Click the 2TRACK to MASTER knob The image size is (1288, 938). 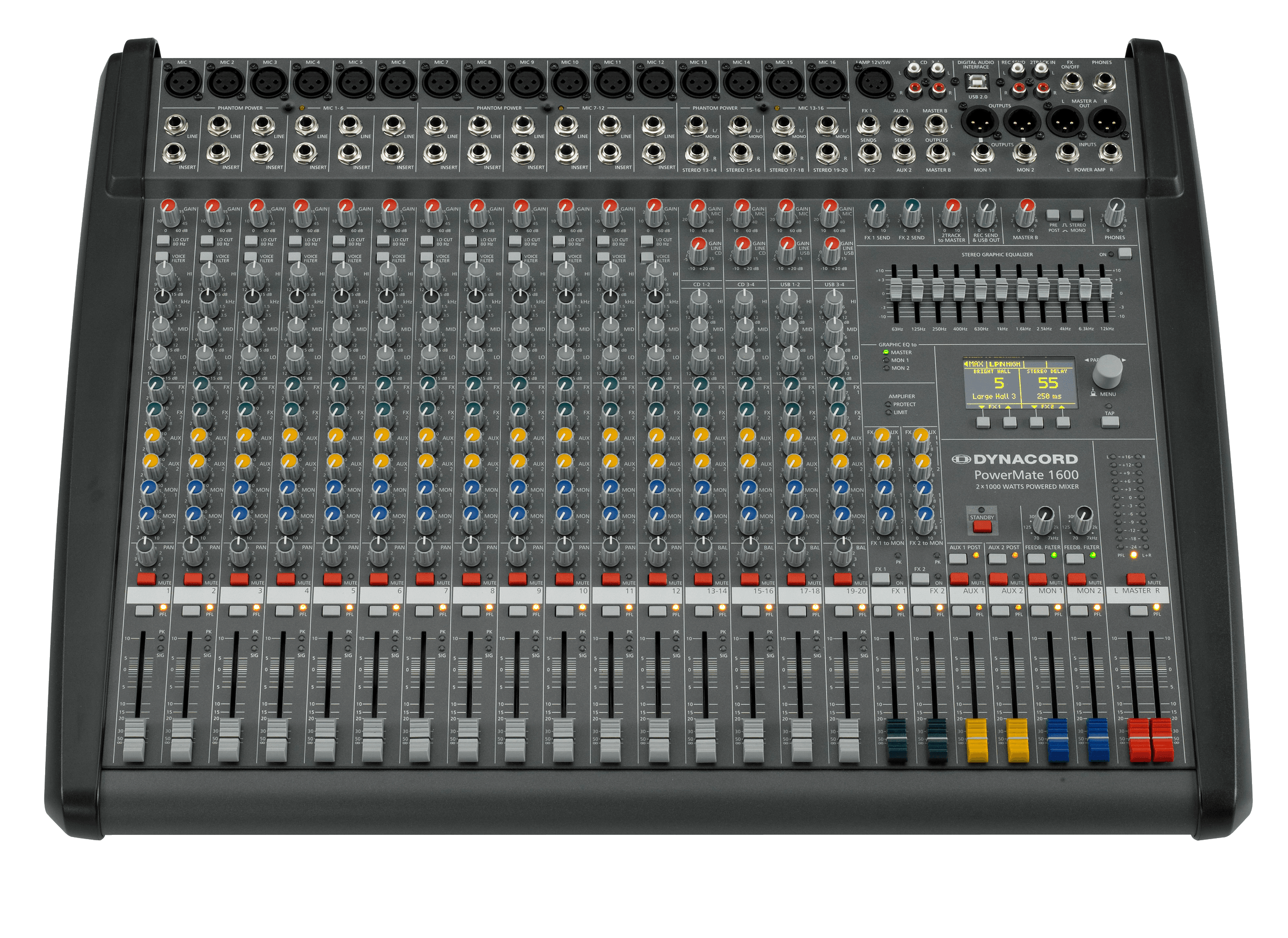(x=953, y=213)
